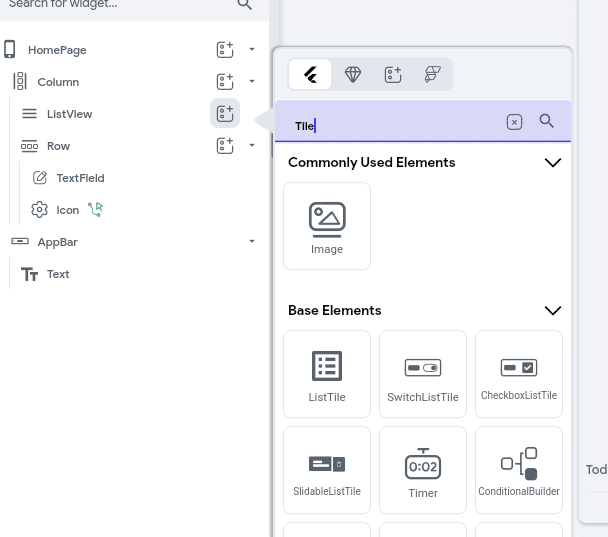The width and height of the screenshot is (608, 537).
Task: Select Column in the widget tree
Action: pos(58,82)
